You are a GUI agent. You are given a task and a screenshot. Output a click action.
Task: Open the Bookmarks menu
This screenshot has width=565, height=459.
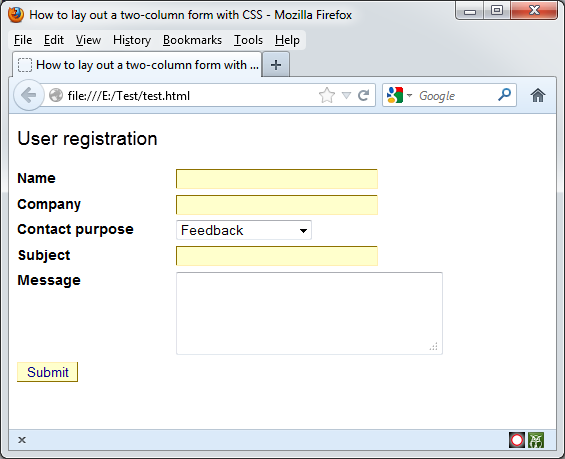(x=192, y=40)
